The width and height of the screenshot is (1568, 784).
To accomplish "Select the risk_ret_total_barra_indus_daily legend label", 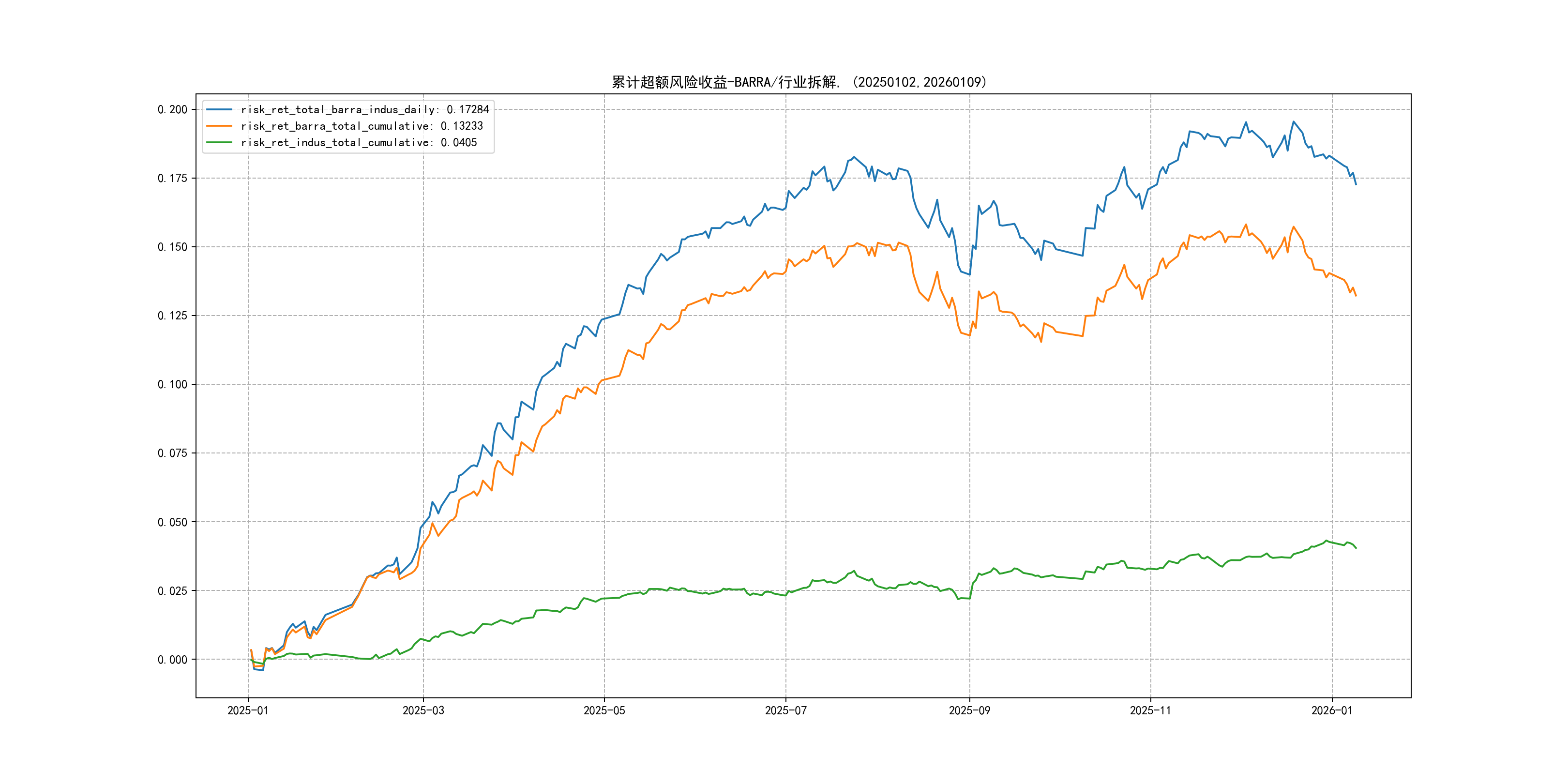I will click(x=364, y=109).
